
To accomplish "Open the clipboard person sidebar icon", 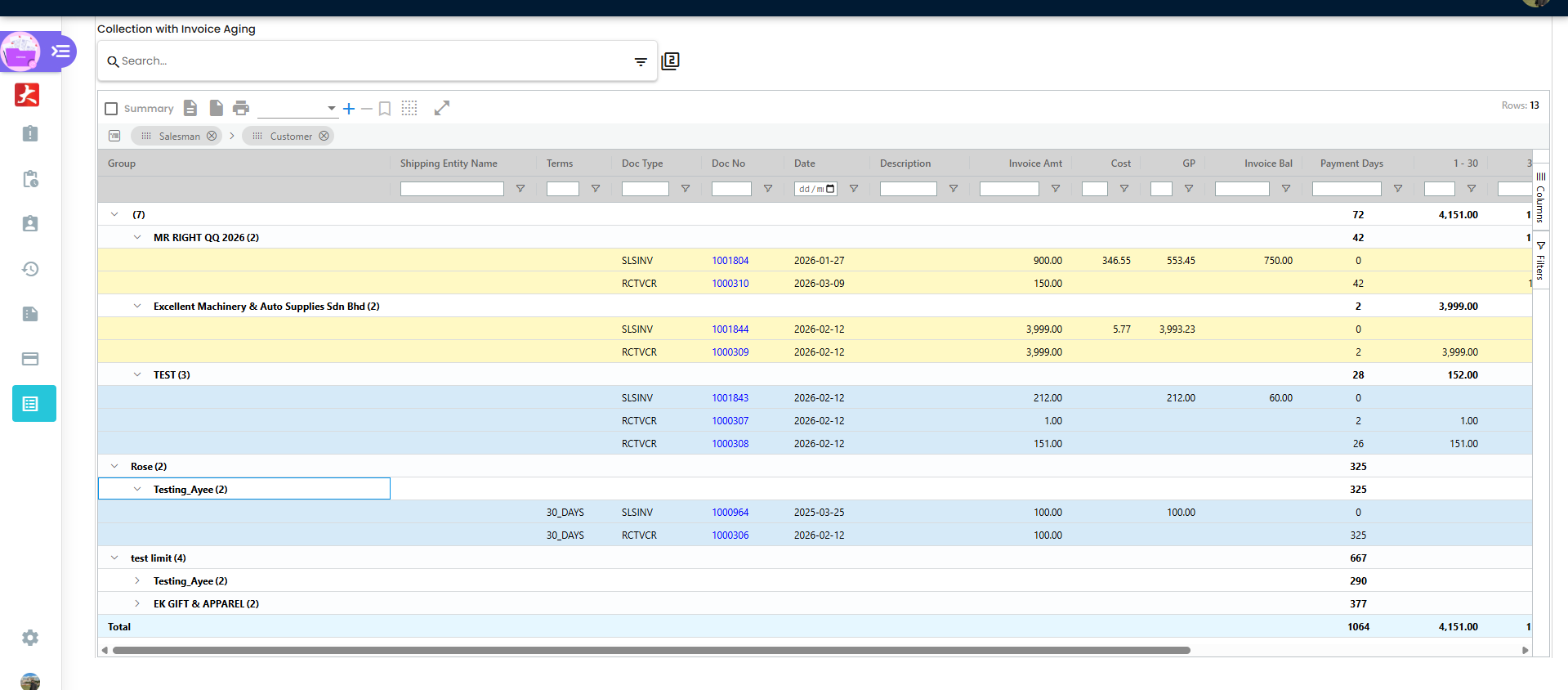I will (30, 224).
